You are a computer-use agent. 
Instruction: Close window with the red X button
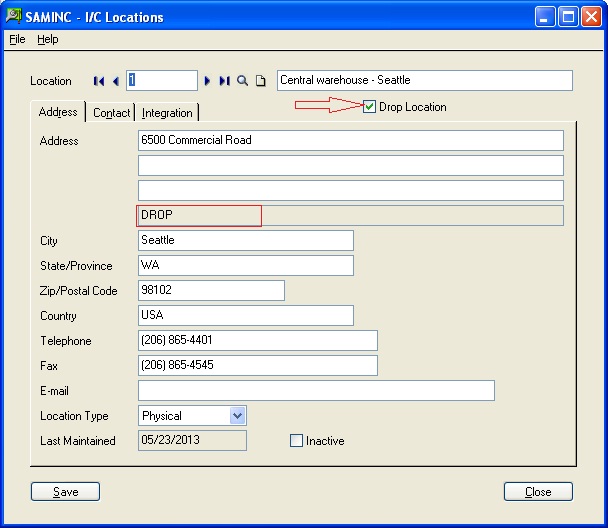(591, 17)
